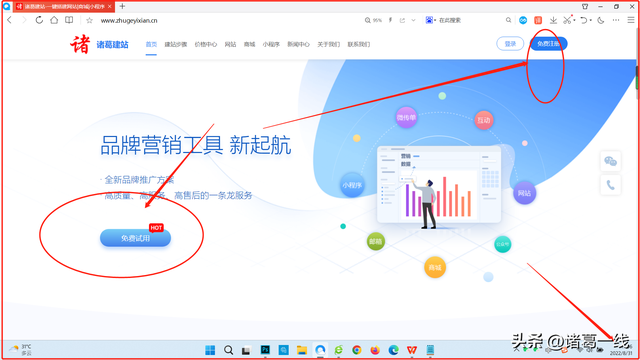The width and height of the screenshot is (640, 360).
Task: Open the three-dots more tools menu
Action: click(616, 20)
